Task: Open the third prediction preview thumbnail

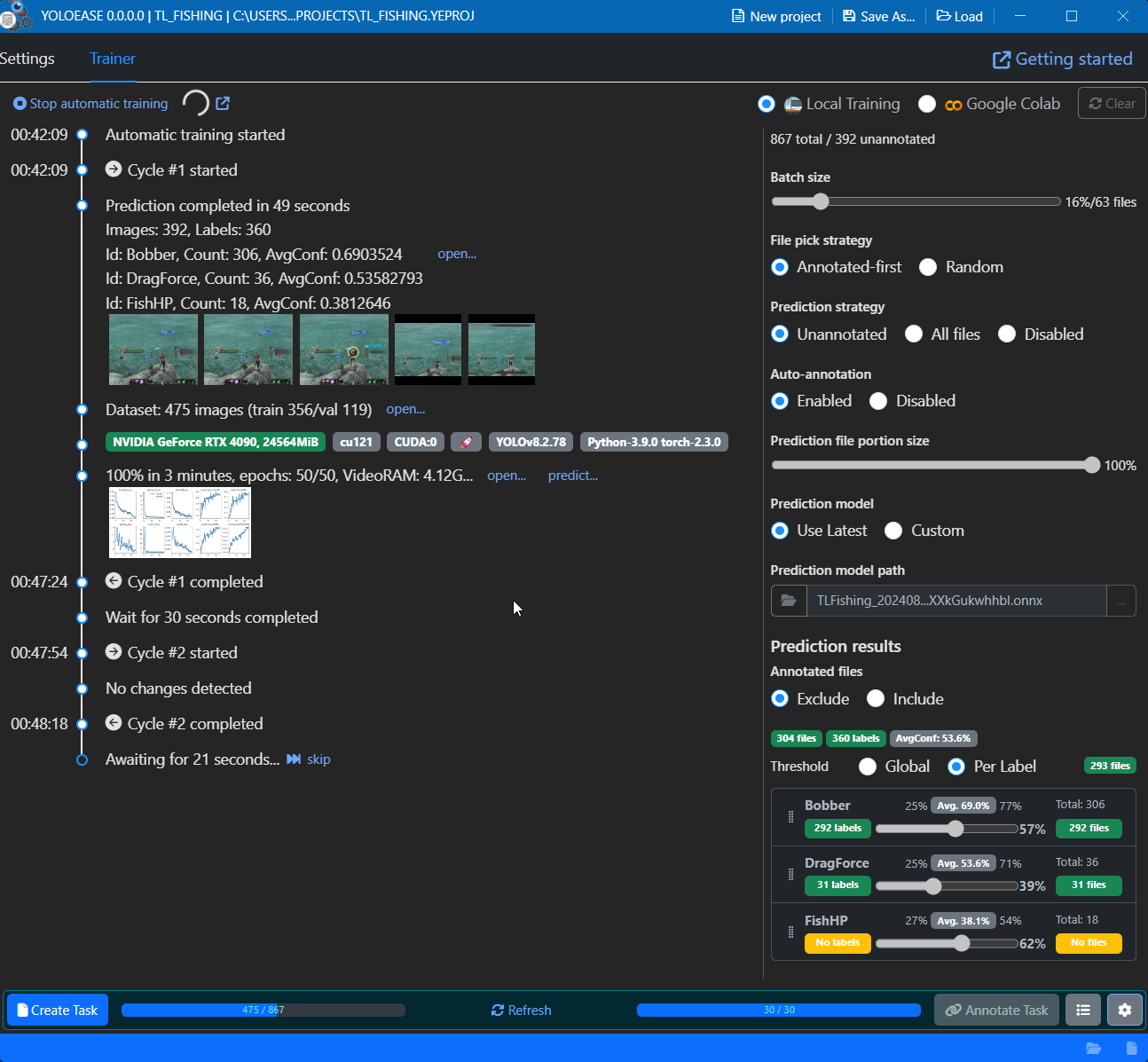Action: (344, 350)
